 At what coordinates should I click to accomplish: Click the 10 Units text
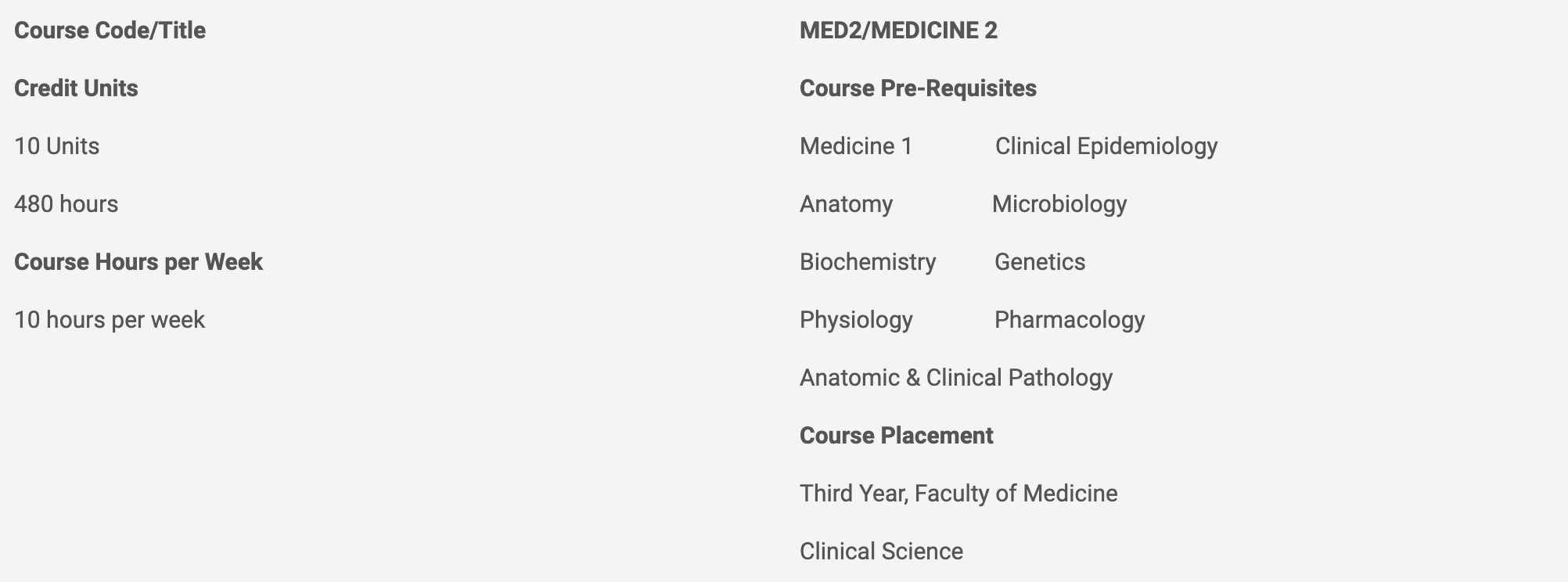click(56, 146)
